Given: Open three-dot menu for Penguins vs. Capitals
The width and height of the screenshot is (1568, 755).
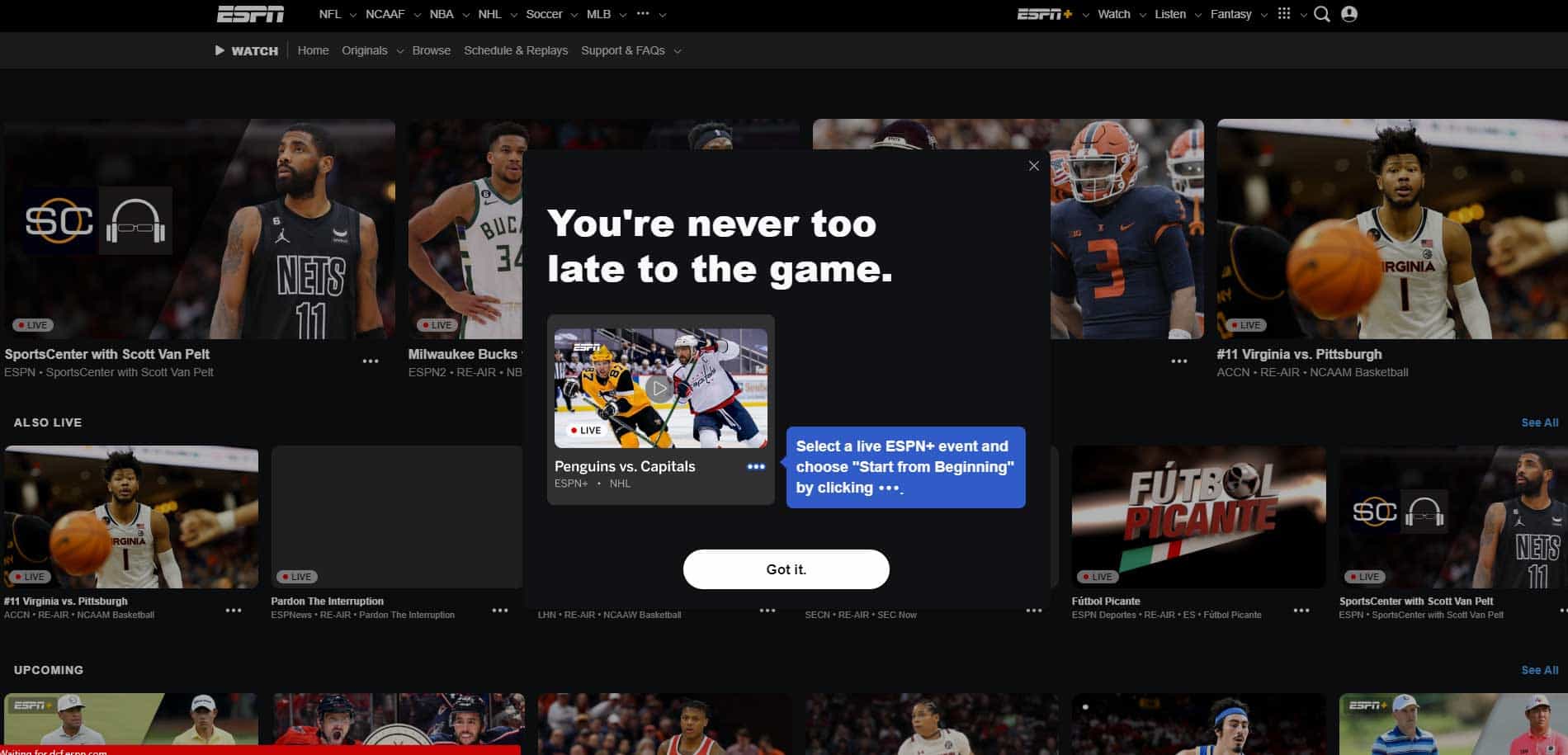Looking at the screenshot, I should [756, 467].
